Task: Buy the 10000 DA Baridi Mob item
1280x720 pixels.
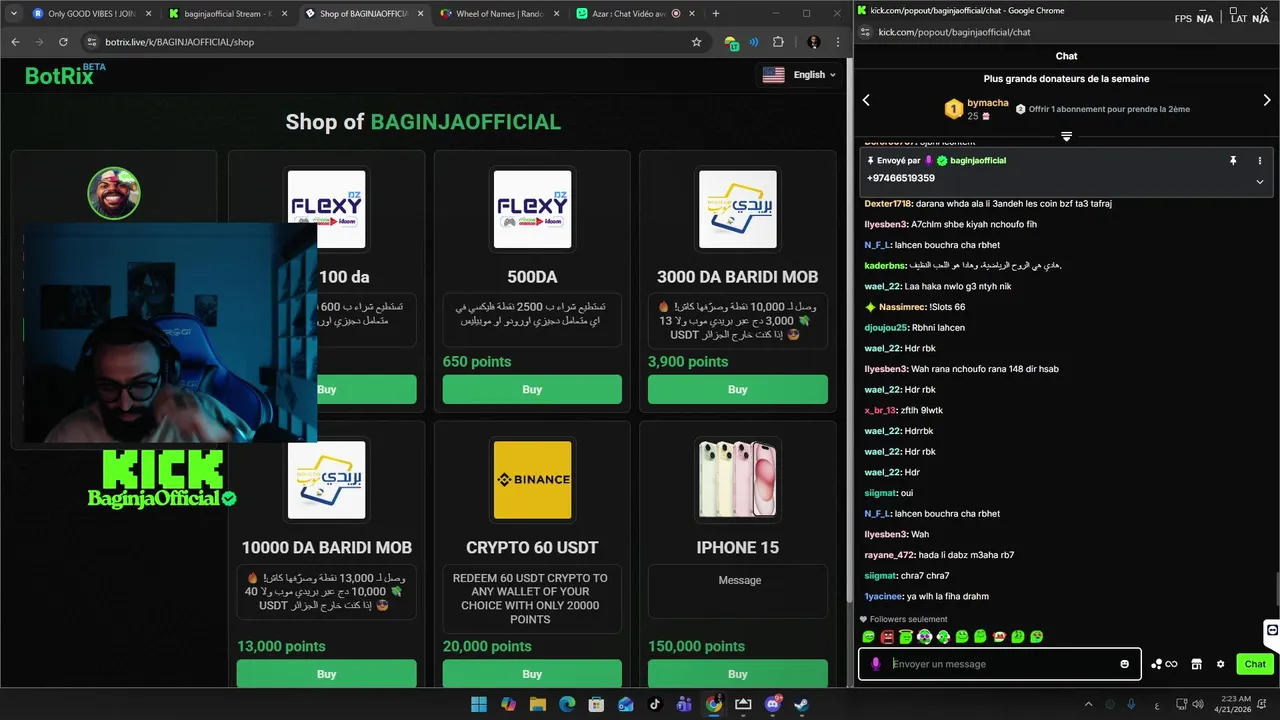Action: tap(326, 673)
